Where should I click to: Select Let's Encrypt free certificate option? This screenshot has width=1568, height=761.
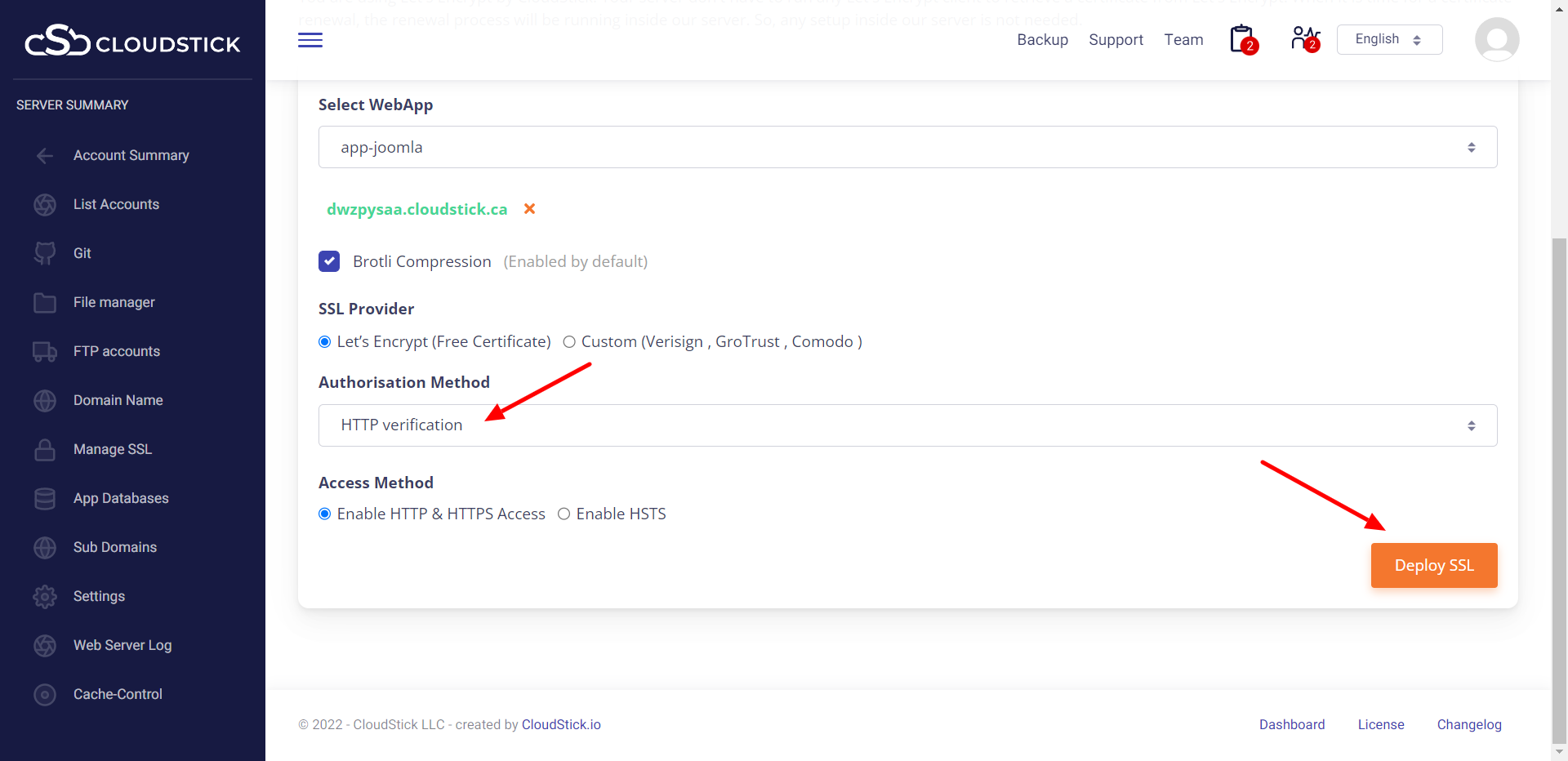pyautogui.click(x=325, y=342)
